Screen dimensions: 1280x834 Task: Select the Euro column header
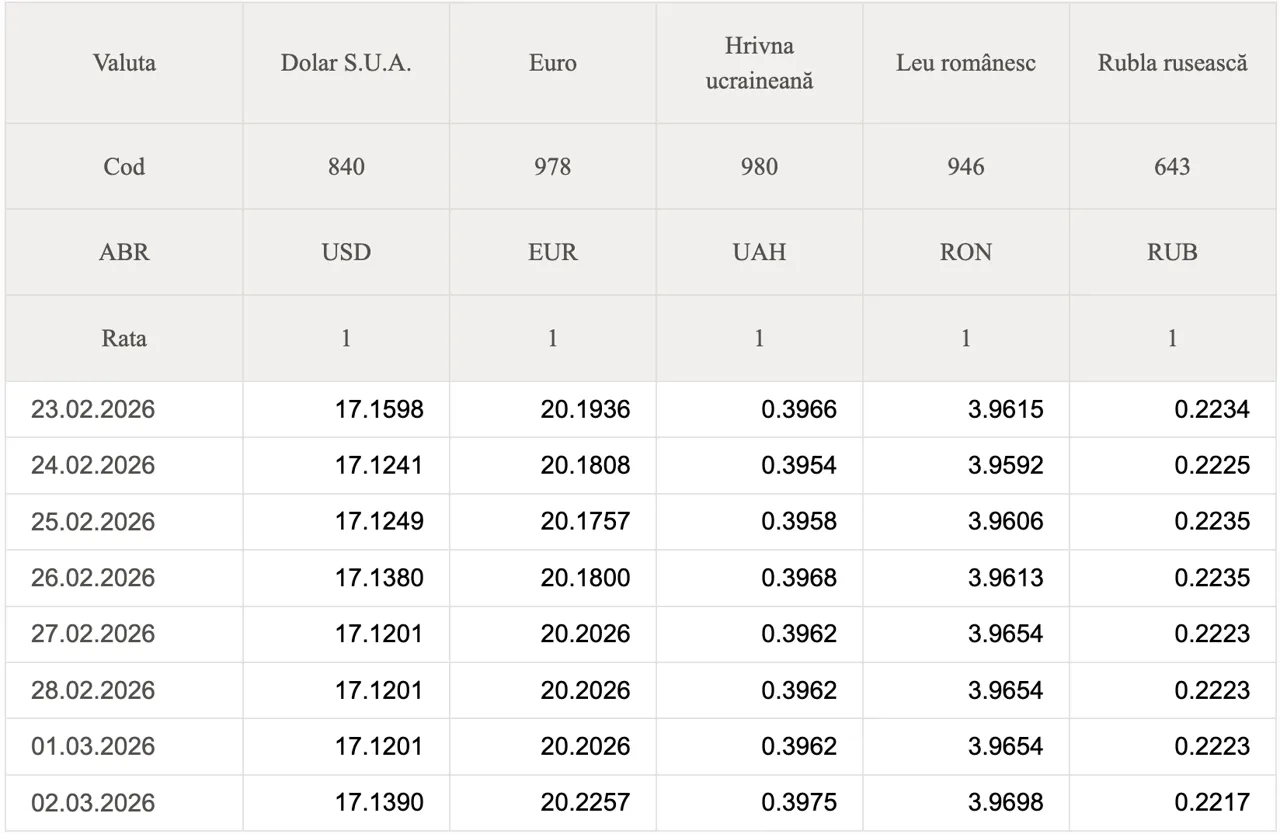click(552, 63)
